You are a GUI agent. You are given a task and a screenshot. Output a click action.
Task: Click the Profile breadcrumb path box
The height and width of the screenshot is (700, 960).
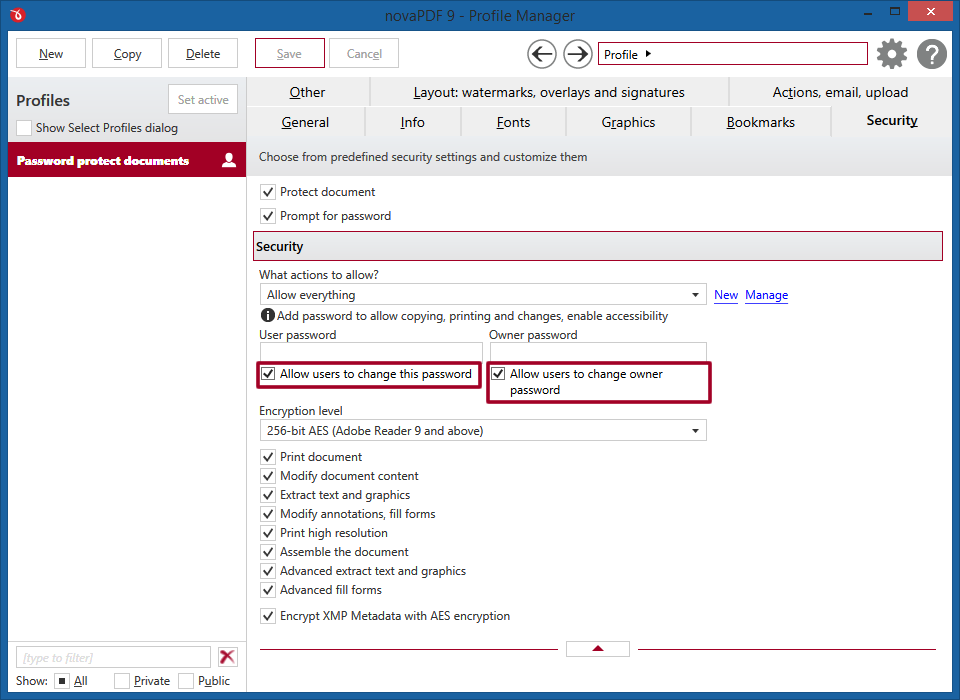coord(733,54)
